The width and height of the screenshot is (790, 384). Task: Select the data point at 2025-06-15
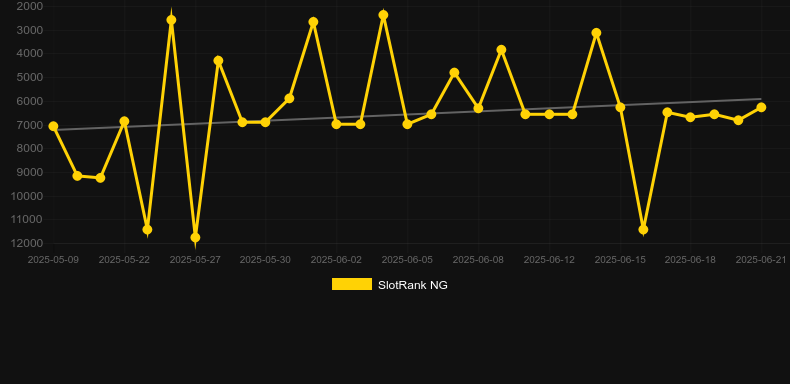pyautogui.click(x=620, y=107)
